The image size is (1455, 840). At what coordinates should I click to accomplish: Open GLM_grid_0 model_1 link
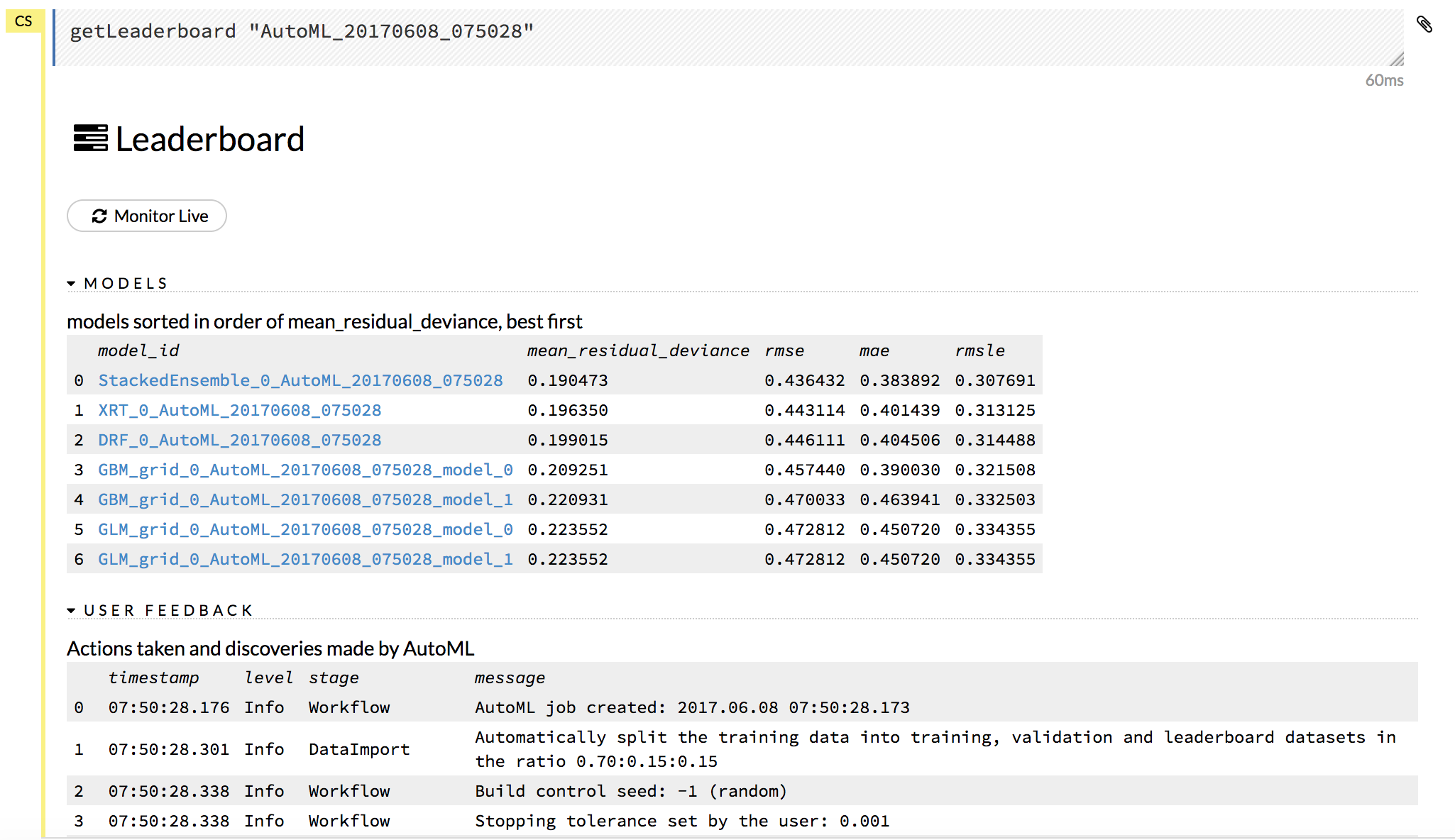pos(305,559)
